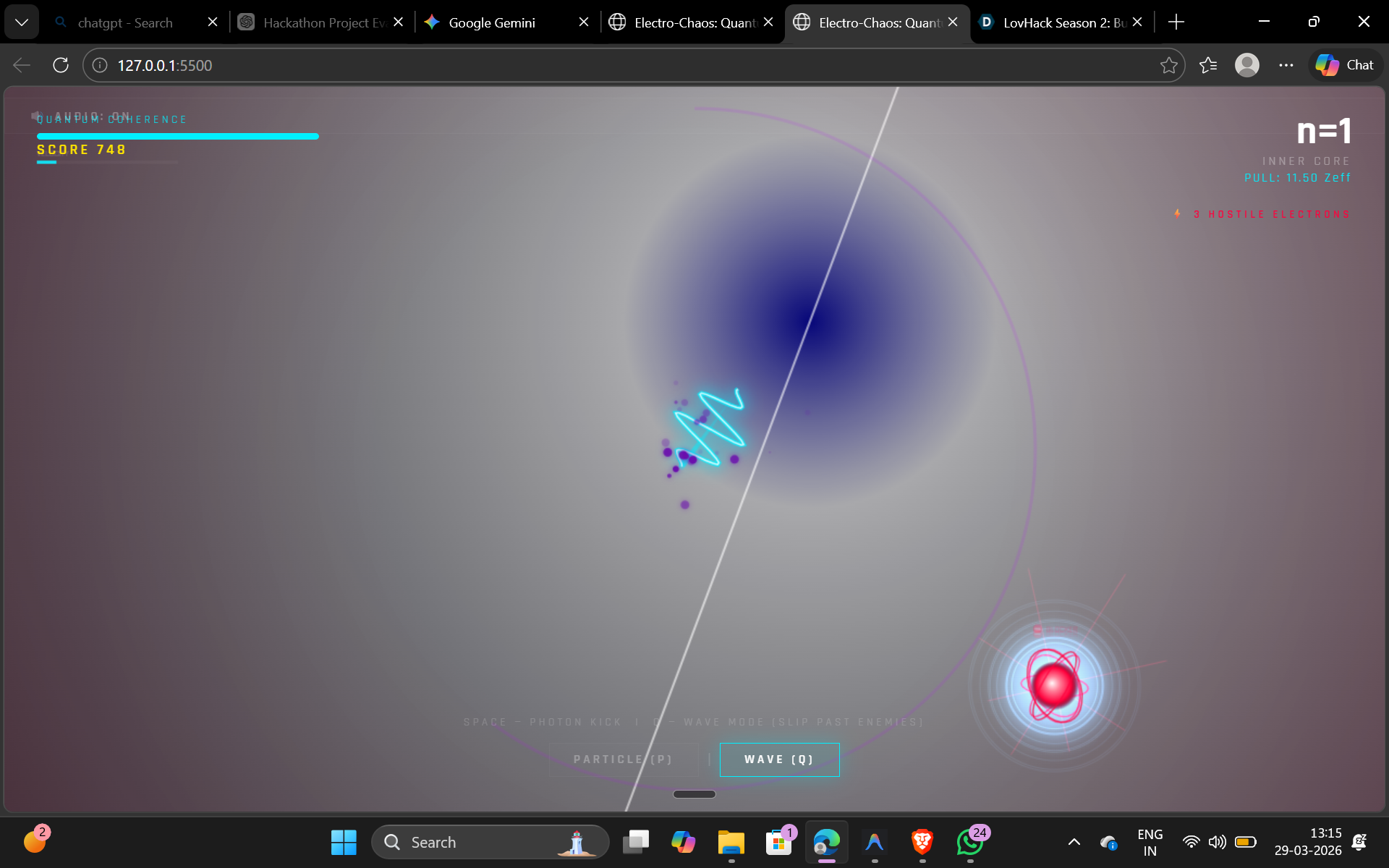Show hidden system tray icons
1389x868 pixels.
click(1074, 842)
